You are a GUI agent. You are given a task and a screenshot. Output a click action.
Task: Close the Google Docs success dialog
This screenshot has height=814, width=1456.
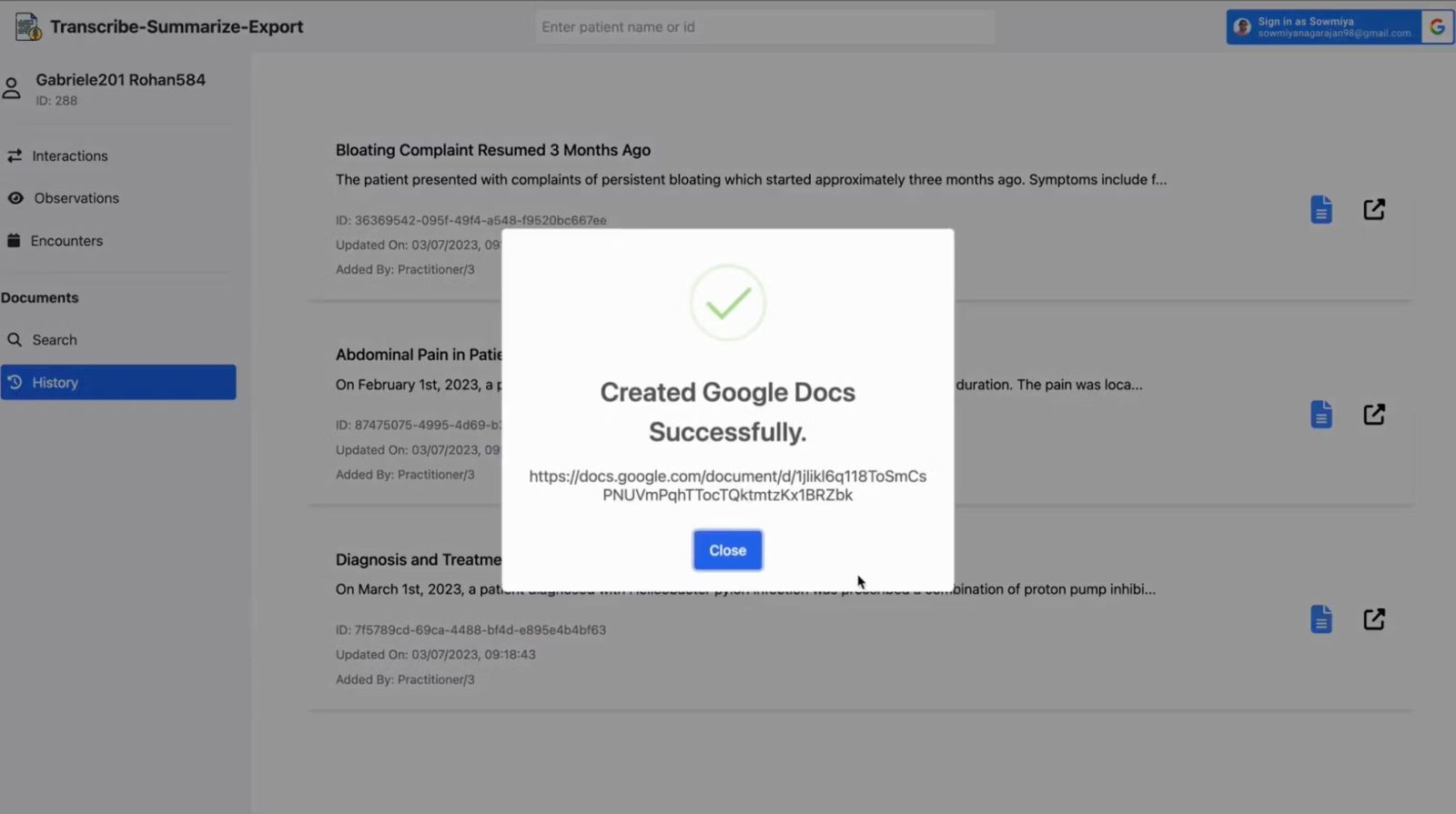point(727,550)
